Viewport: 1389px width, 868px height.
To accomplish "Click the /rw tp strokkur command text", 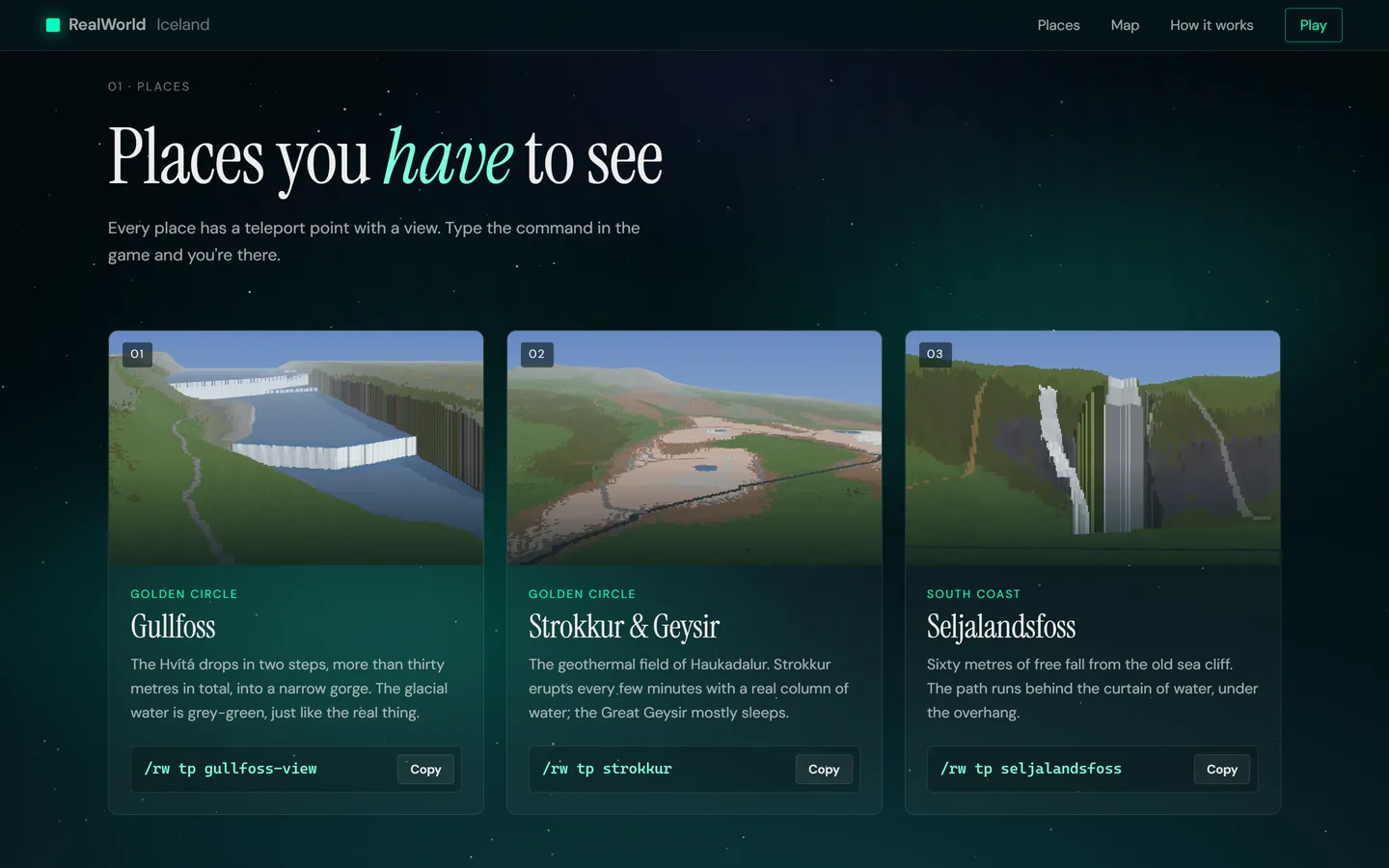I will [607, 769].
